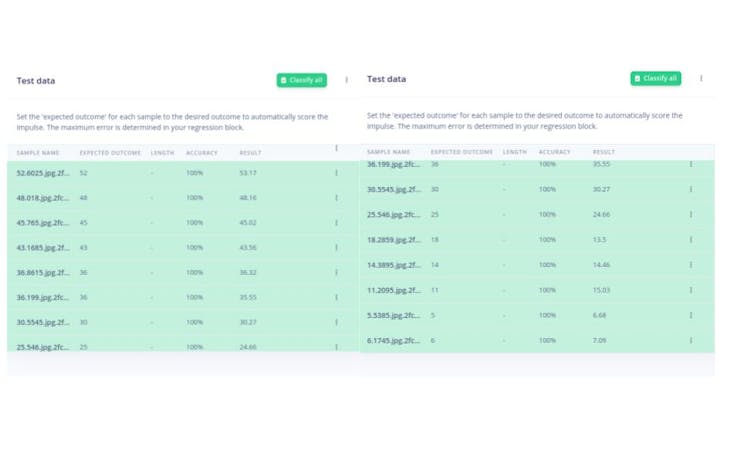Open left panel's 36.199.jpg row options menu
The width and height of the screenshot is (740, 463).
click(336, 297)
